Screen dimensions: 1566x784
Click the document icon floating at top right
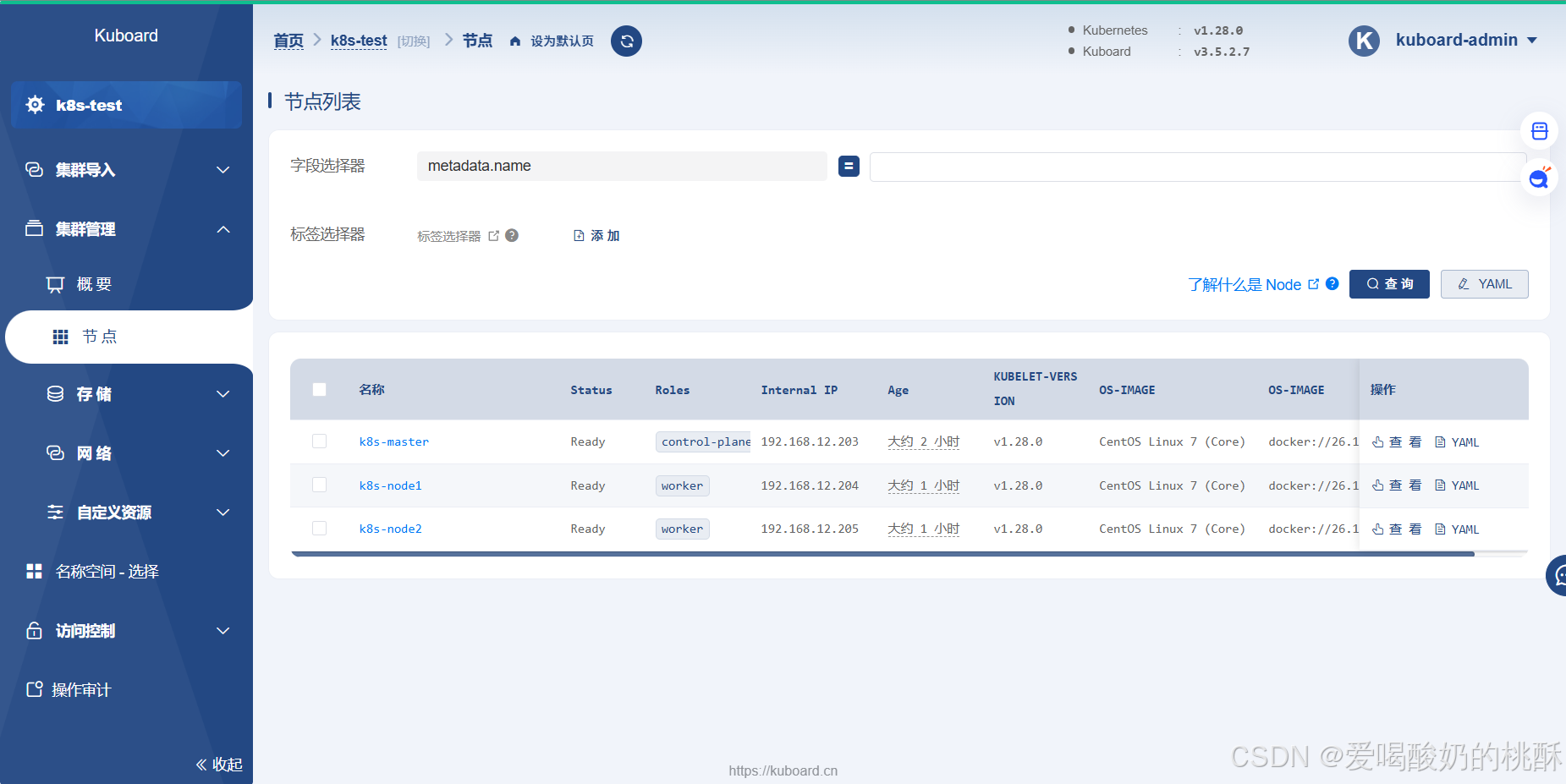(1540, 131)
